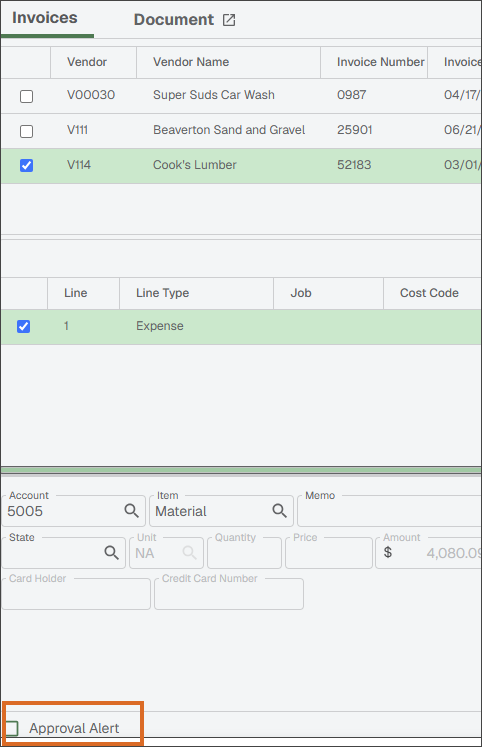Click the Card Holder input field
Screen dimensions: 482x747
(76, 594)
